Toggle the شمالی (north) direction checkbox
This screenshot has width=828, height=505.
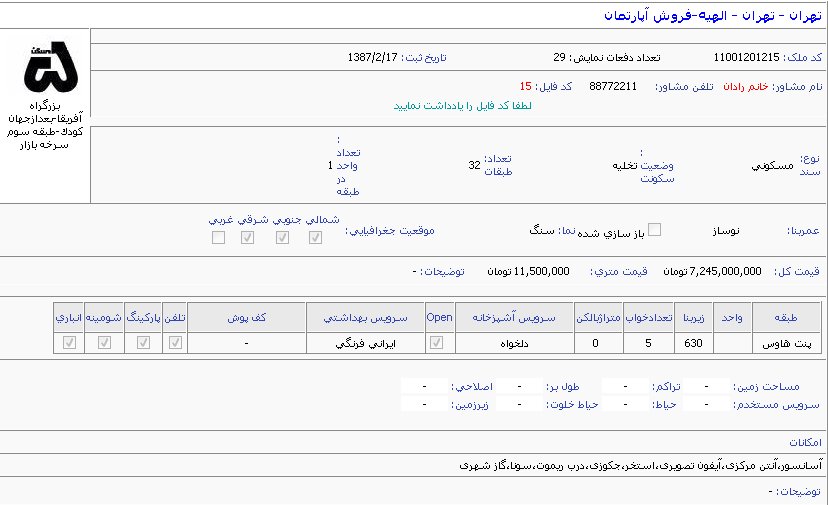click(x=316, y=237)
